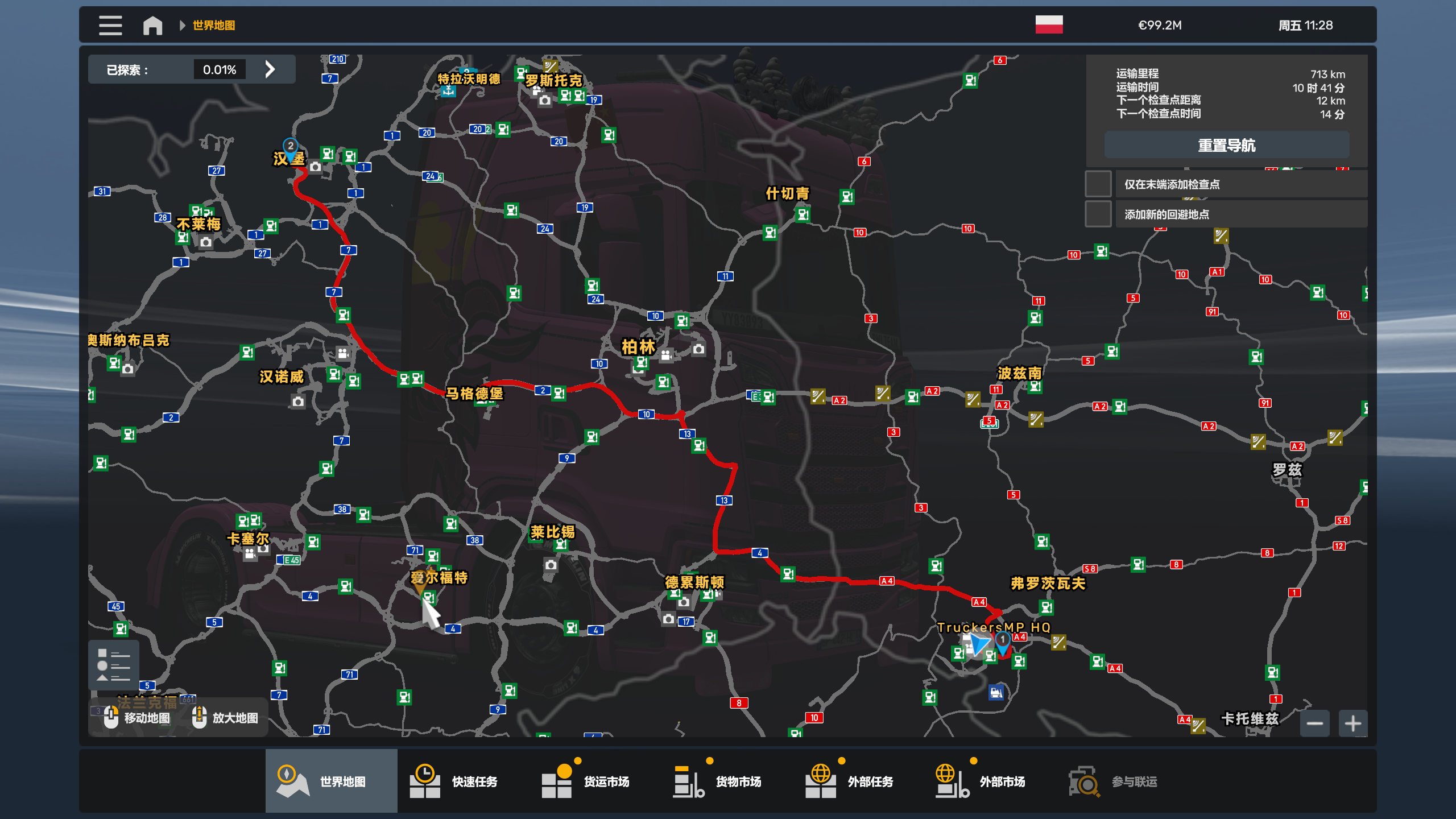Click the TruckersMP HQ map label
Viewport: 1456px width, 819px height.
pyautogui.click(x=994, y=627)
